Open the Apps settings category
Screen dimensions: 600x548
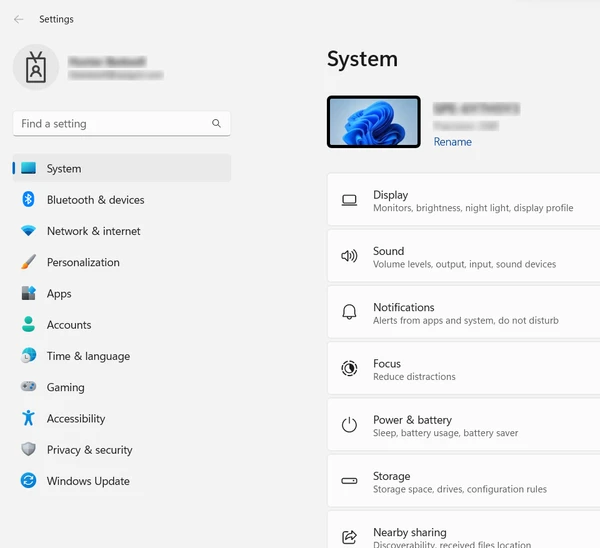[x=59, y=294]
